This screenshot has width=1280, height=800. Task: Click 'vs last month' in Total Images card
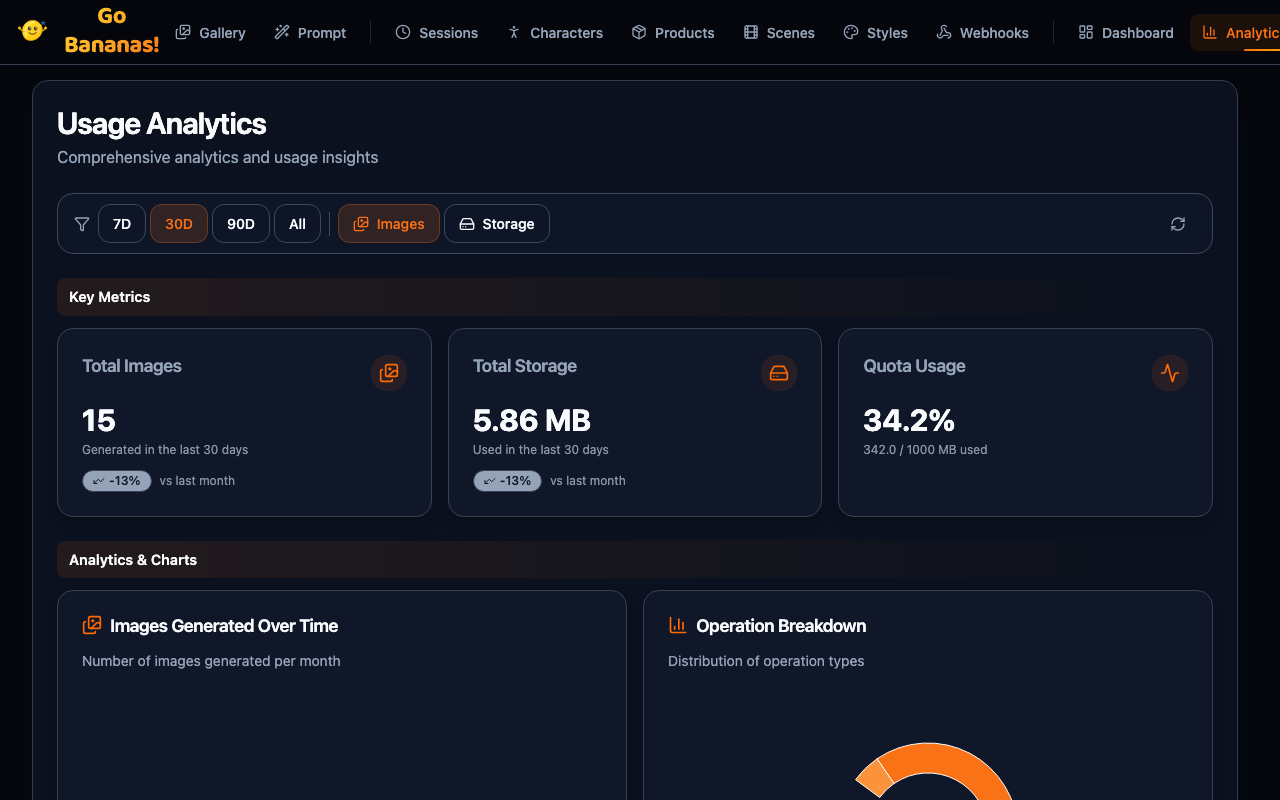(x=197, y=481)
